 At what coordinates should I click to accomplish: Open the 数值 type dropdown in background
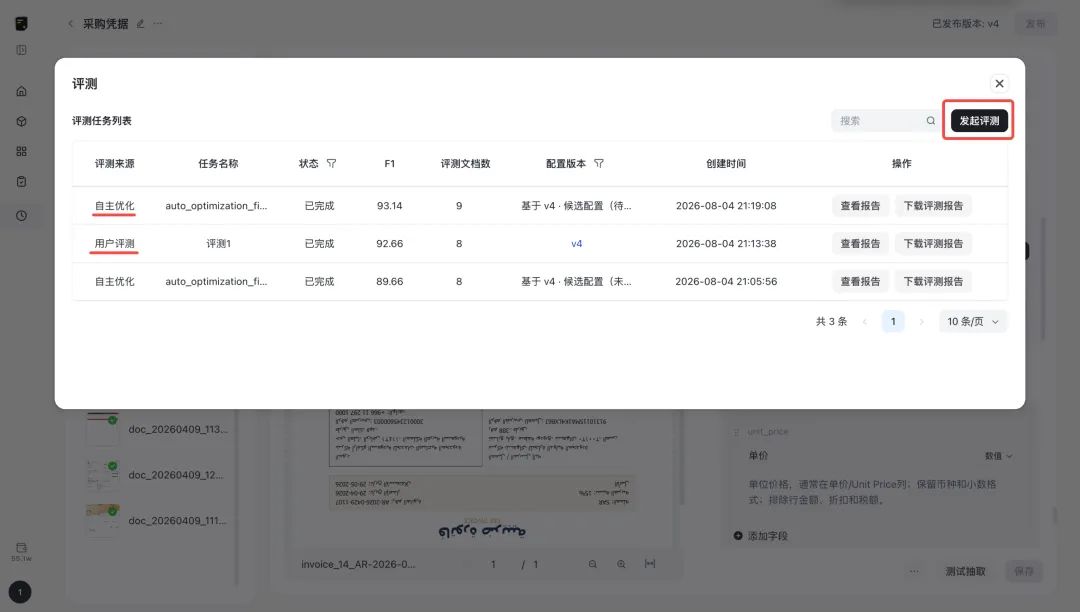pyautogui.click(x=998, y=456)
